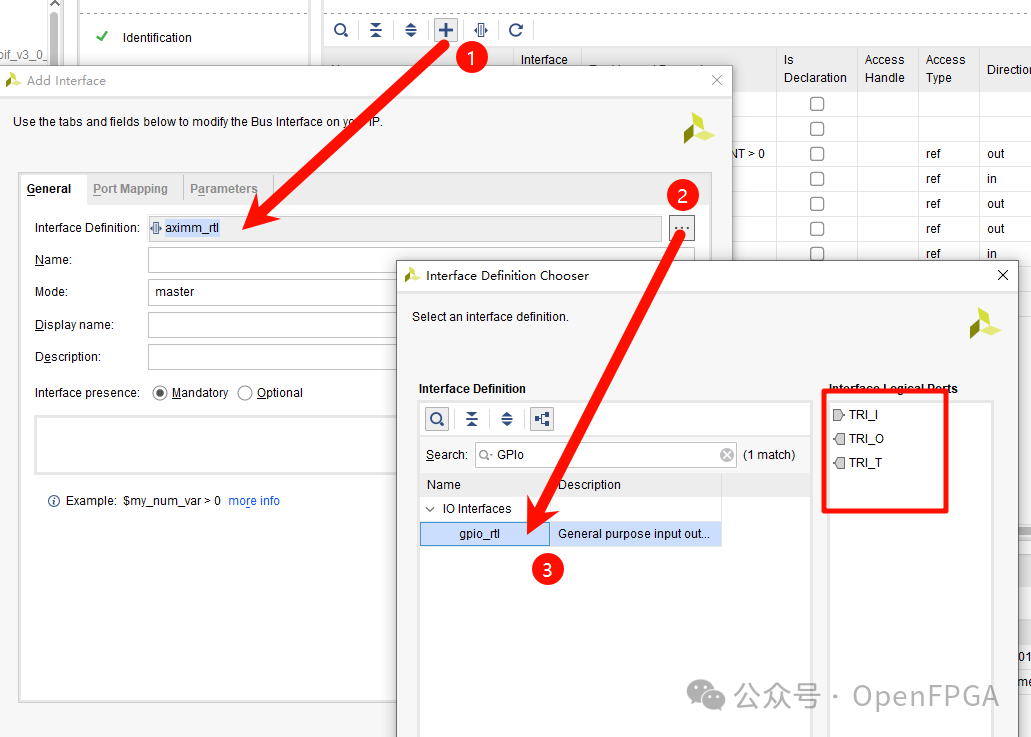Click the Access Handle column header
This screenshot has width=1031, height=737.
(887, 69)
